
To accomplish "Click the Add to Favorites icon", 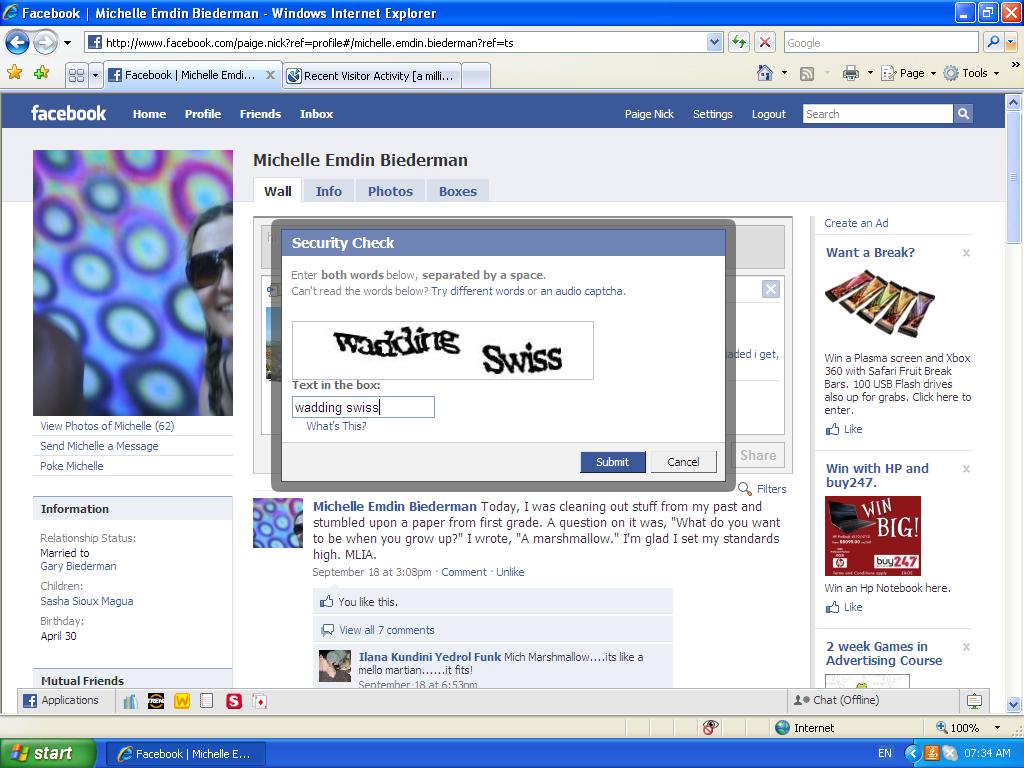I will tap(41, 72).
